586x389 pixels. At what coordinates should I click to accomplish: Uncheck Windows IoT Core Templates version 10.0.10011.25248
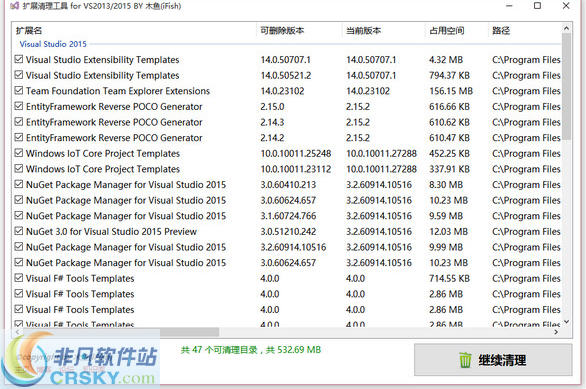[x=19, y=153]
